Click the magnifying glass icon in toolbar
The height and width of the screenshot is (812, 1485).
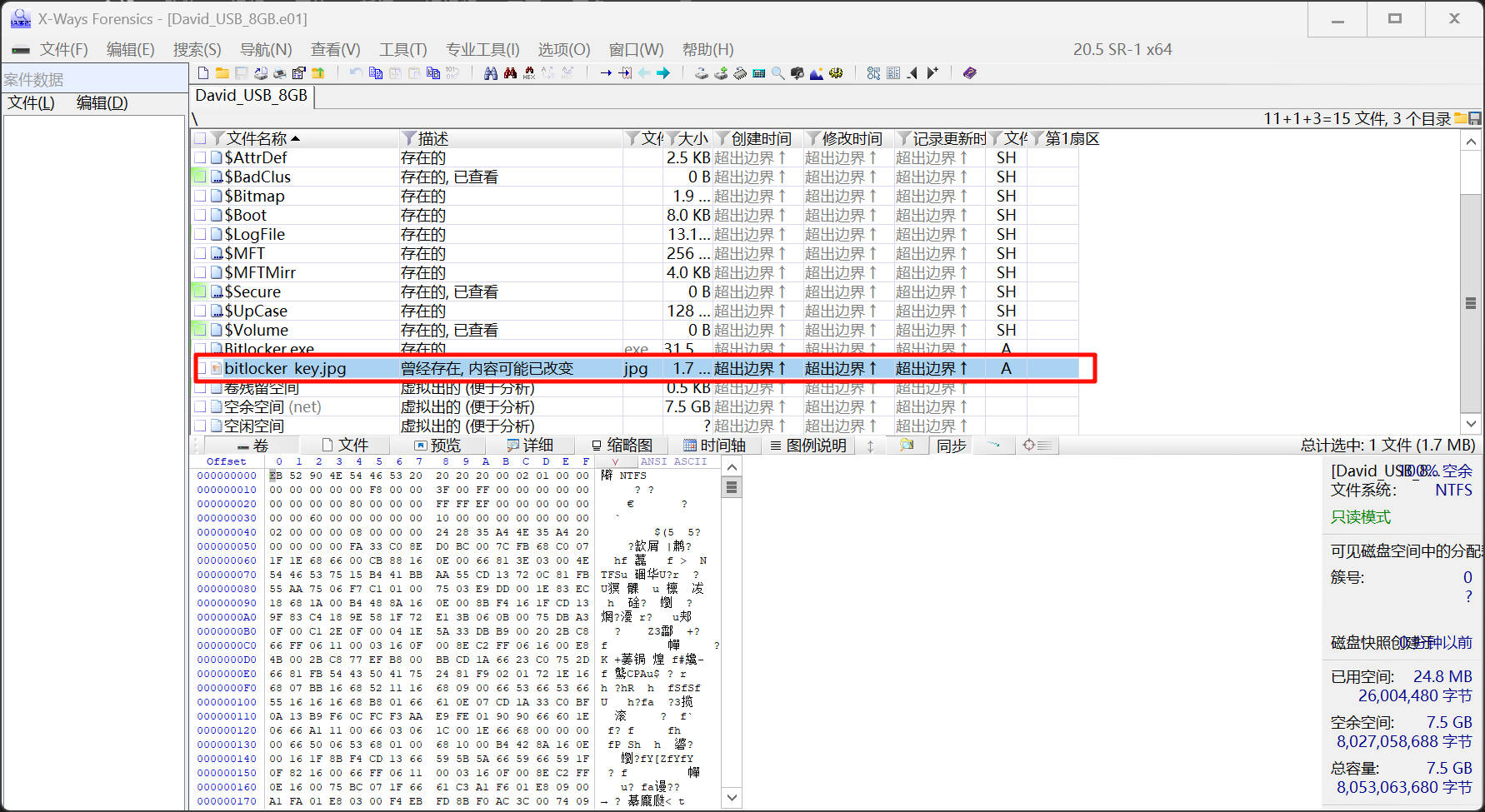point(777,73)
